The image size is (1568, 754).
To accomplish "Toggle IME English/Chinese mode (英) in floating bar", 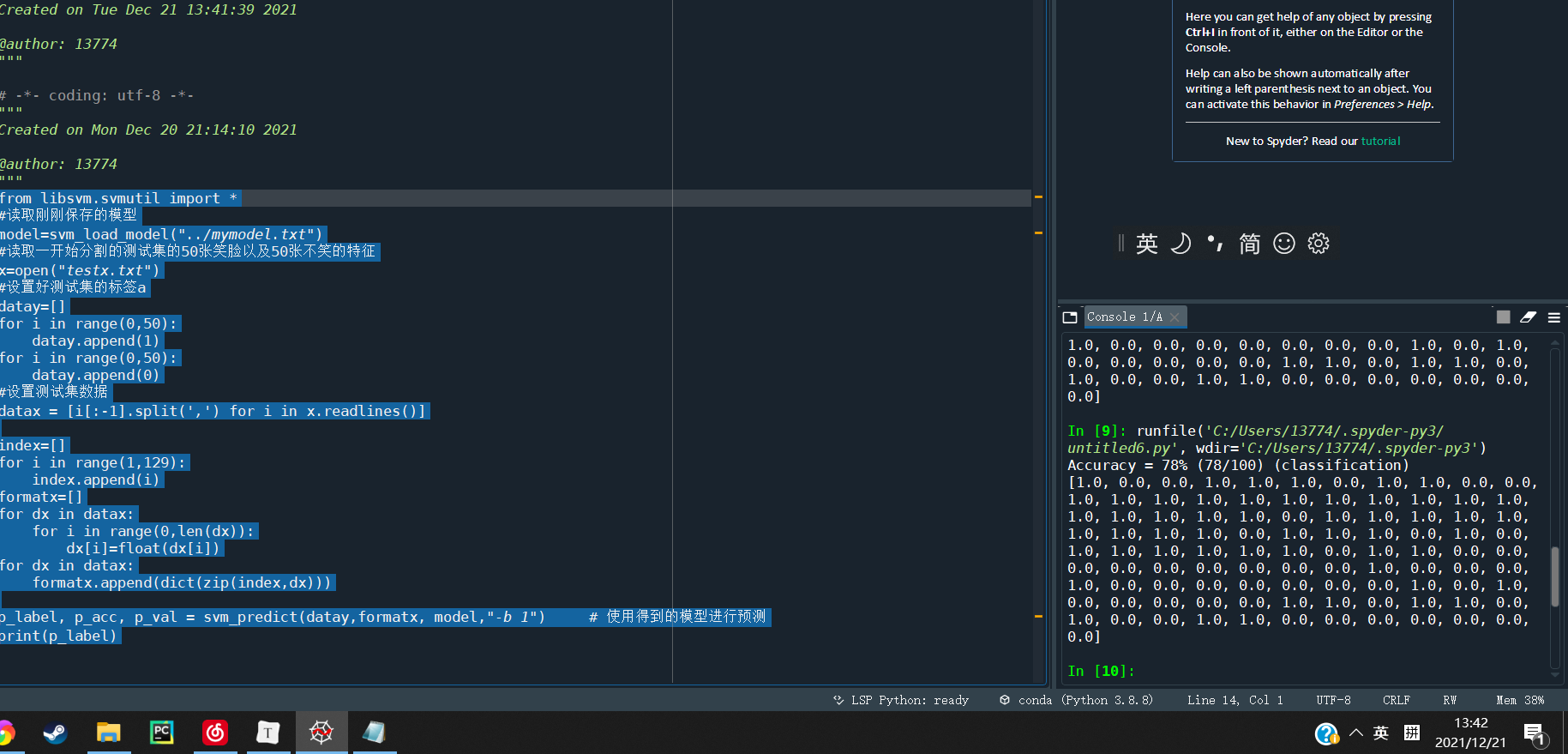I will [1147, 244].
